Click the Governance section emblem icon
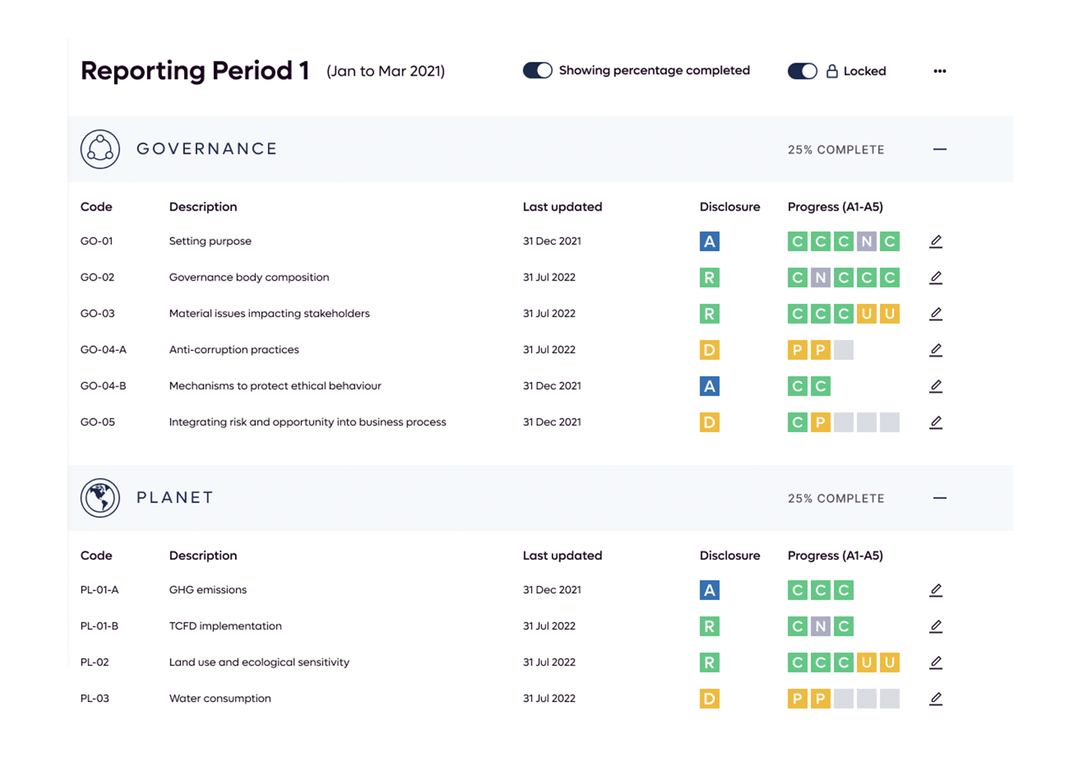The image size is (1080, 770). (x=99, y=148)
